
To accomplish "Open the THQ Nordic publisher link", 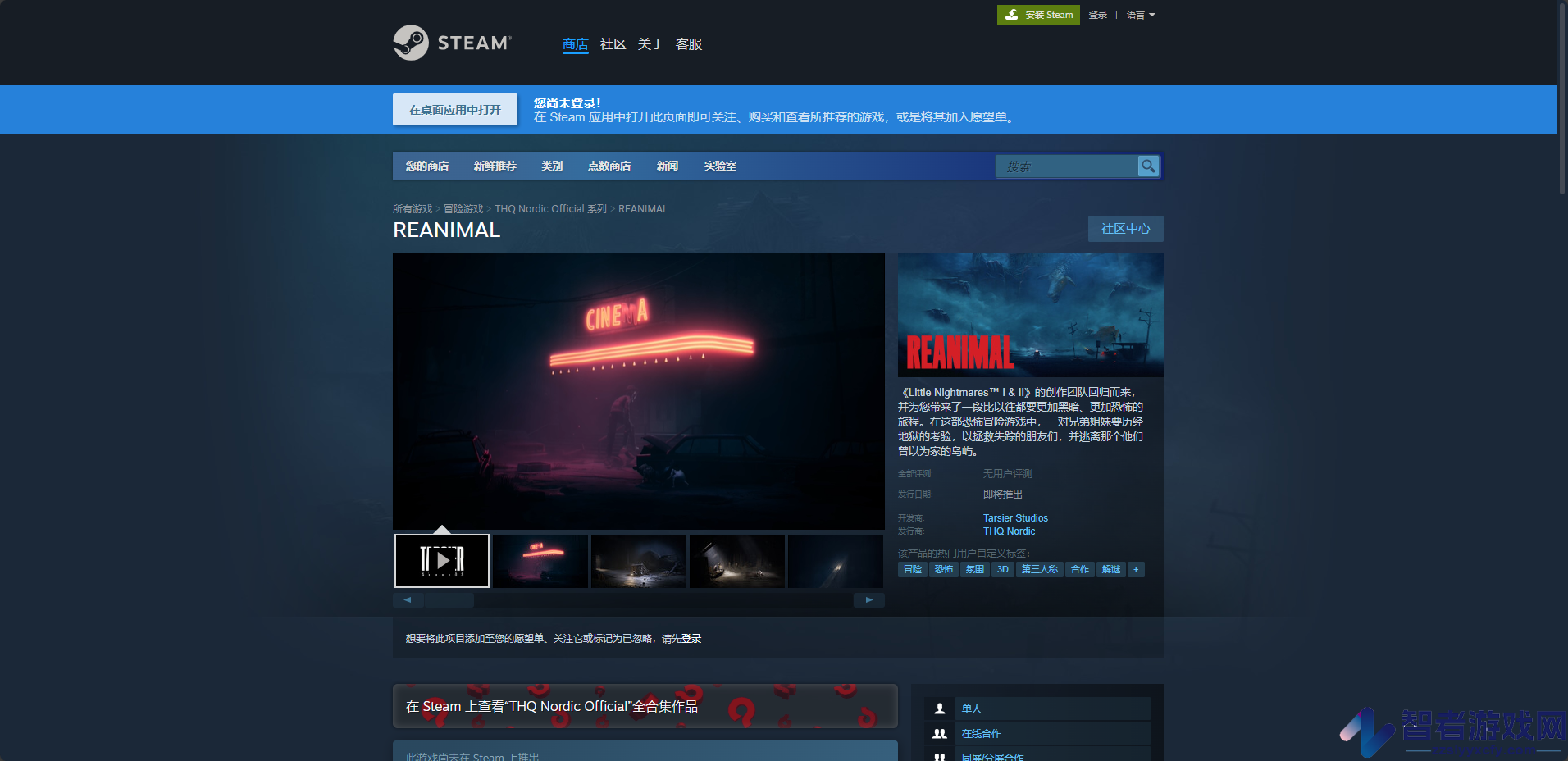I will [x=1009, y=531].
